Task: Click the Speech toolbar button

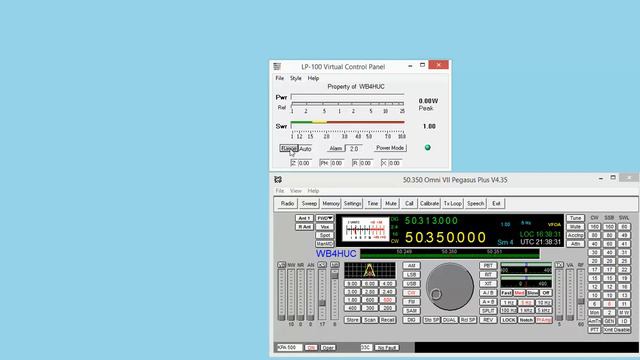Action: point(476,203)
